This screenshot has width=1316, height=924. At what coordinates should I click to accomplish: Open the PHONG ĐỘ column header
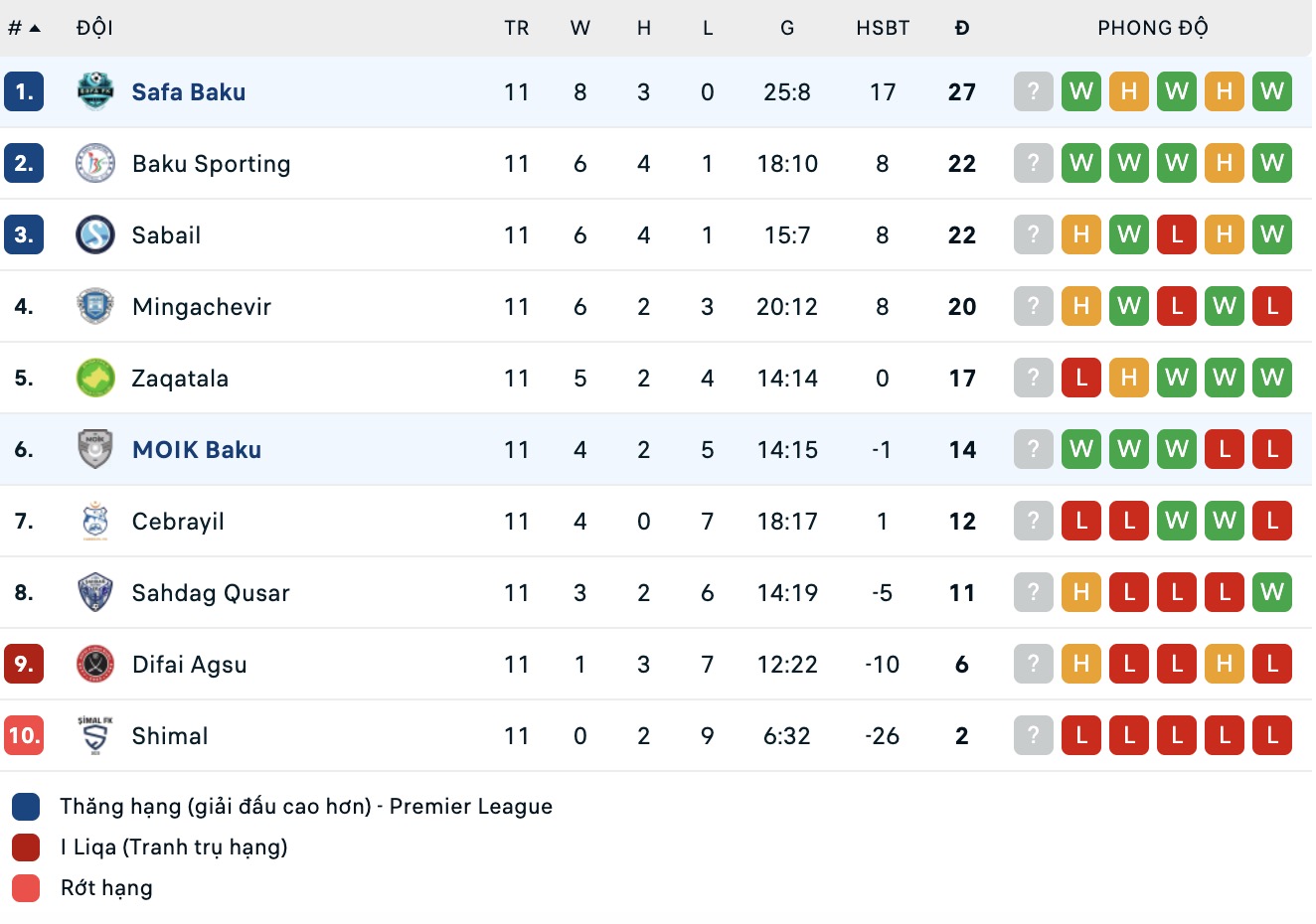[1153, 28]
